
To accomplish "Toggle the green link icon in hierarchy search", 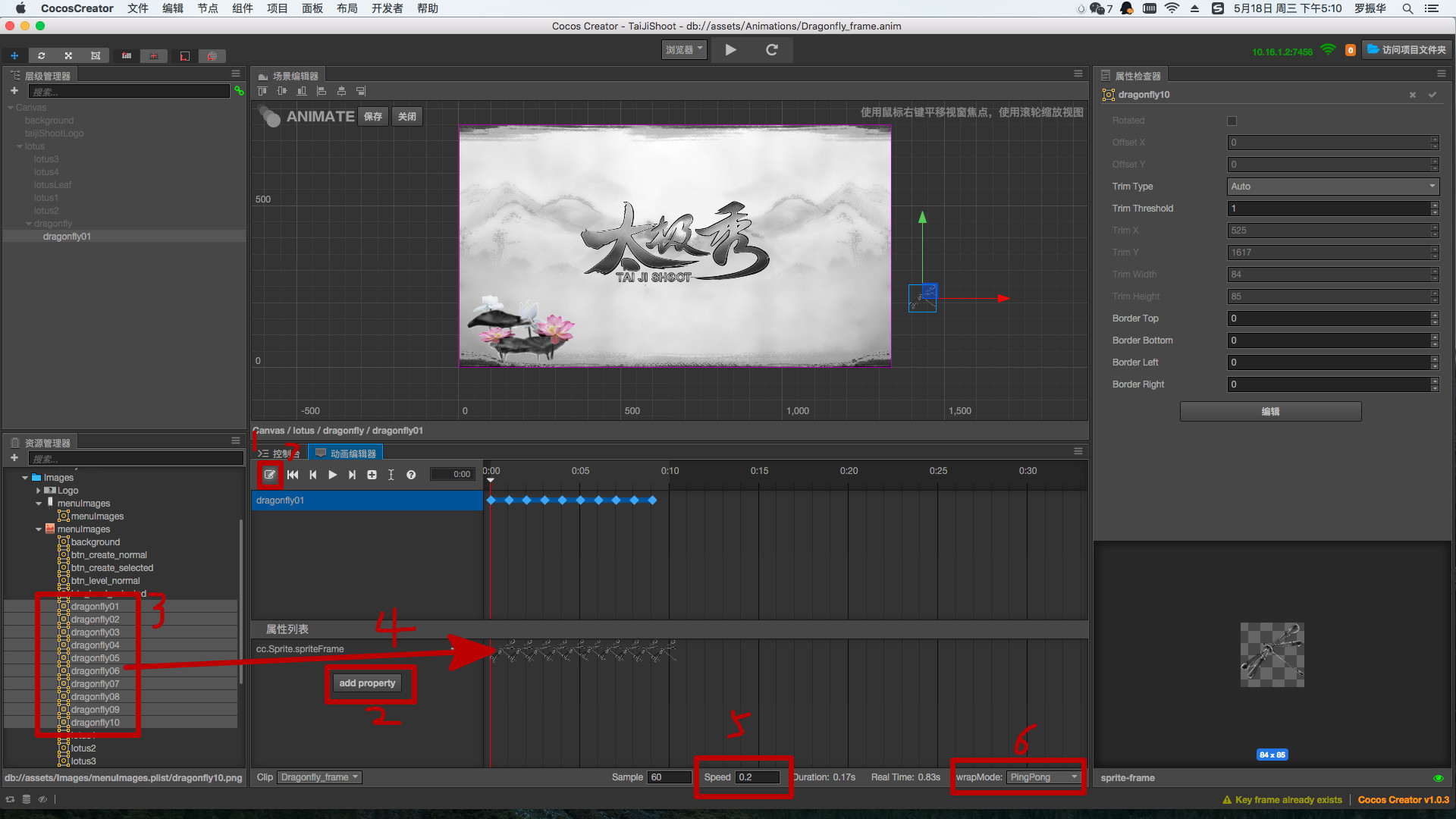I will tap(239, 91).
